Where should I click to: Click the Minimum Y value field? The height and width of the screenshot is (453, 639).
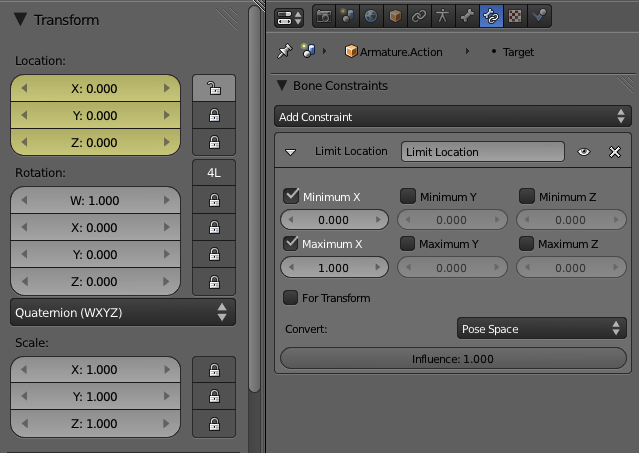coord(452,220)
